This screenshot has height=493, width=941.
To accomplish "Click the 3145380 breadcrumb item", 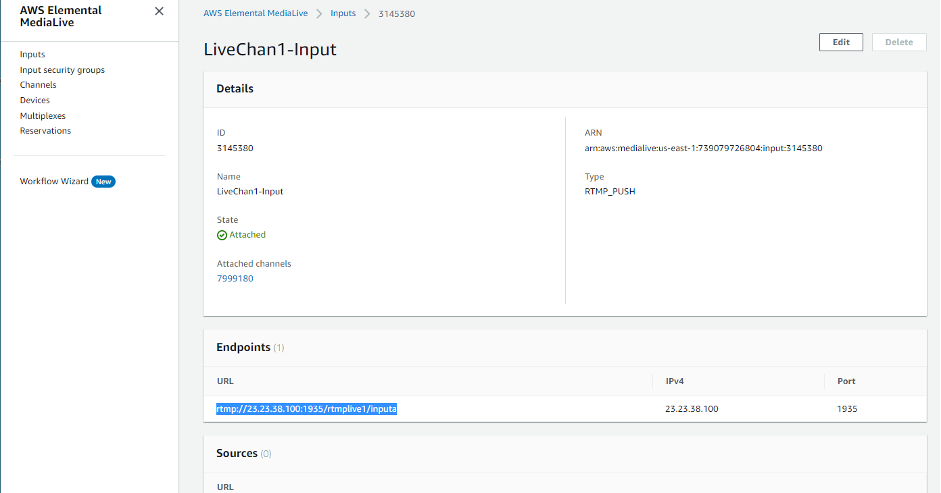I will [x=397, y=14].
